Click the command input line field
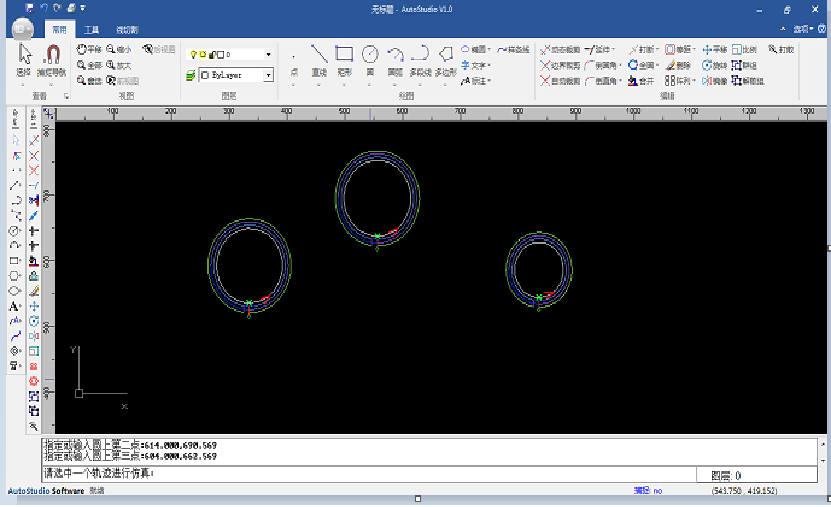The width and height of the screenshot is (831, 507). 369,474
